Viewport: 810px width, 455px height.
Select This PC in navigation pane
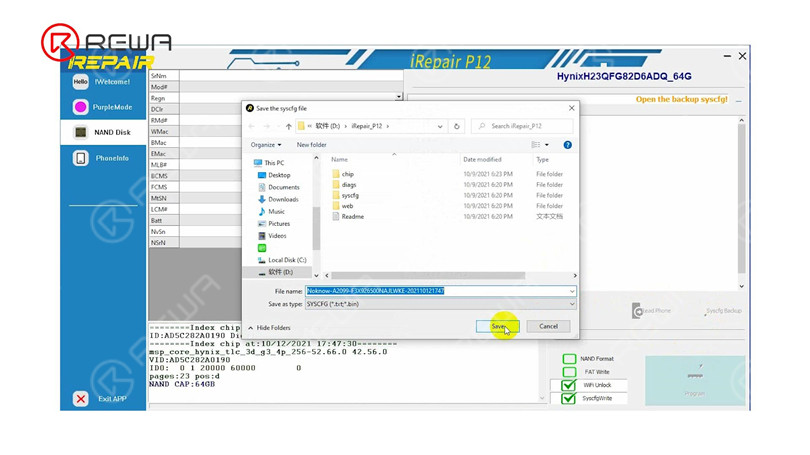click(269, 163)
